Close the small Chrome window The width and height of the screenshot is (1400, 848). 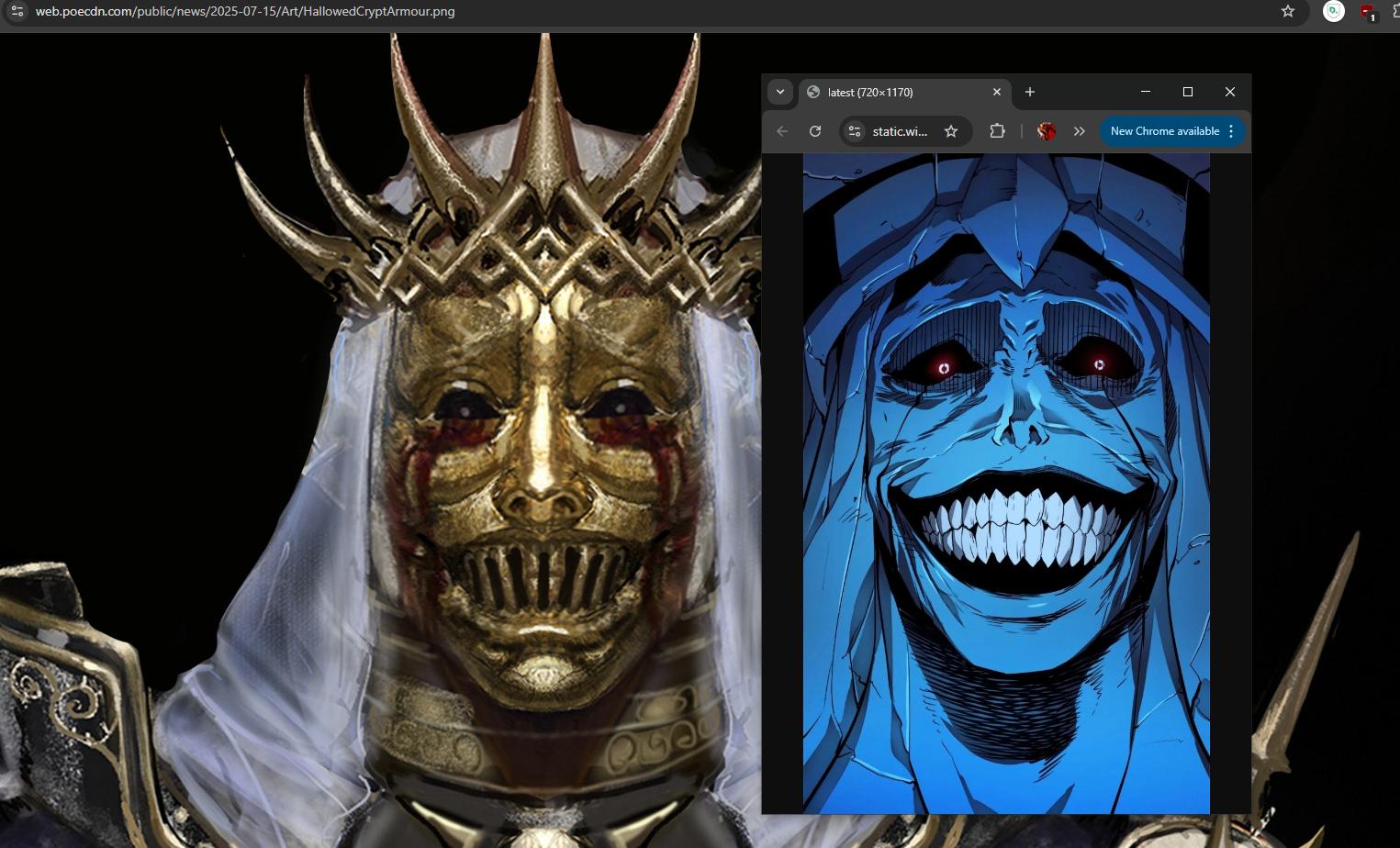click(1230, 92)
